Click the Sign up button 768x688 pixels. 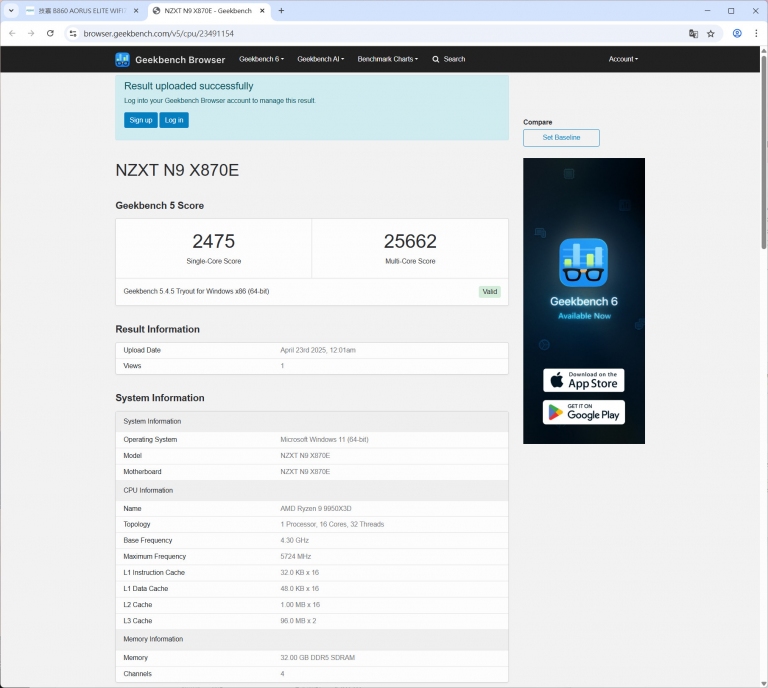[141, 120]
